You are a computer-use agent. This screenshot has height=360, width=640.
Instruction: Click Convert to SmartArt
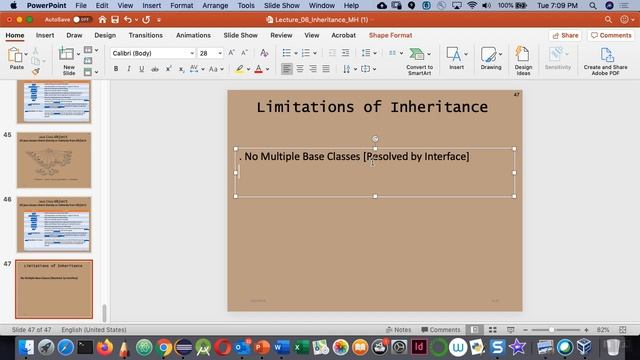(419, 61)
